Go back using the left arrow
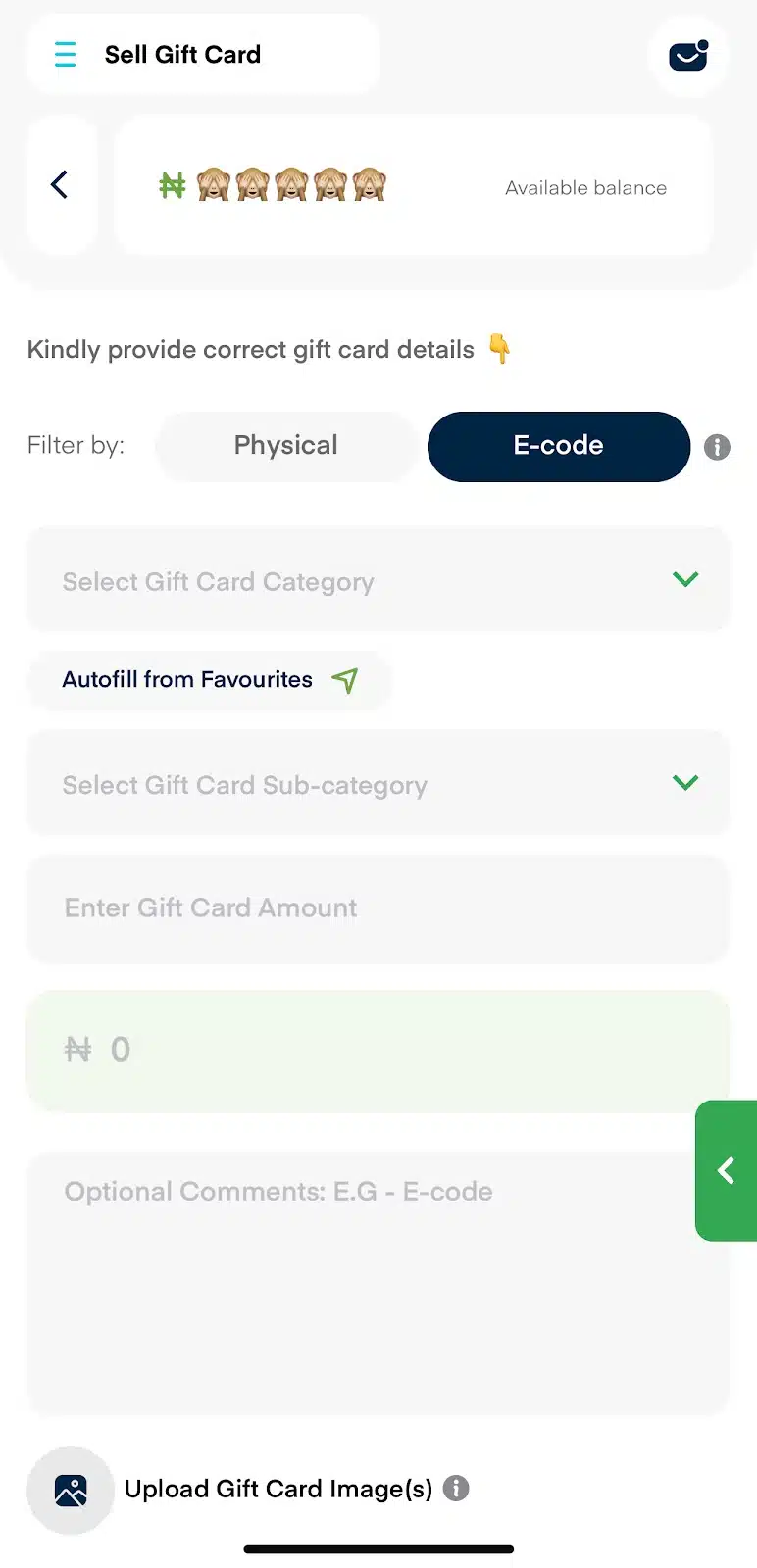This screenshot has height=1568, width=757. pos(61,184)
